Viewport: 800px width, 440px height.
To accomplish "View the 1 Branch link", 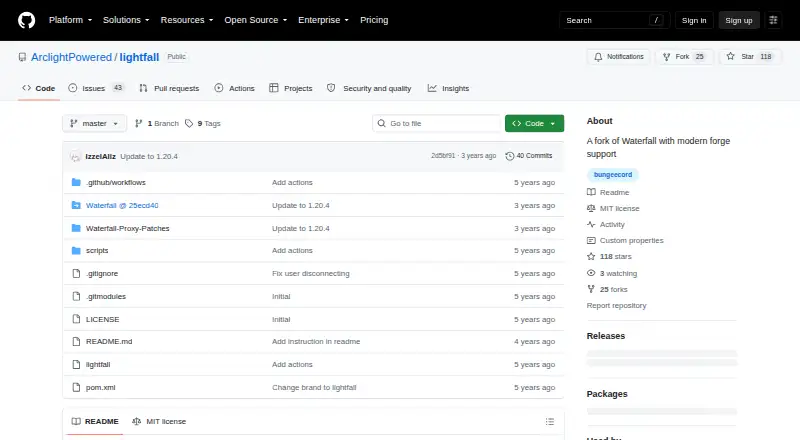I will [157, 124].
